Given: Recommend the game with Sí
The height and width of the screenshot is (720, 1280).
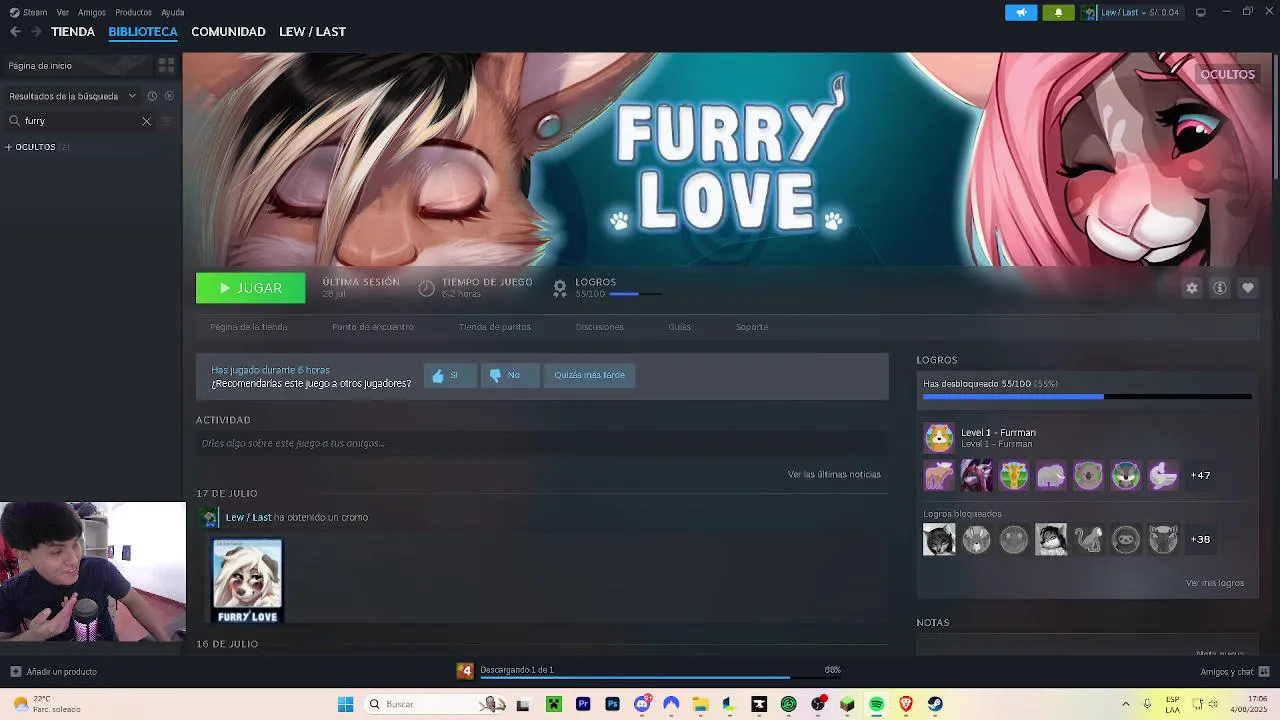Looking at the screenshot, I should [450, 376].
